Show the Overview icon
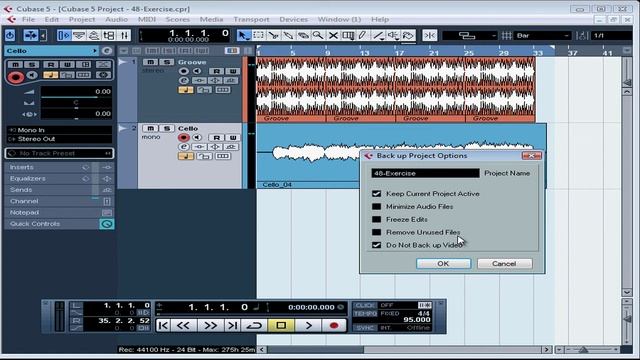 point(94,36)
